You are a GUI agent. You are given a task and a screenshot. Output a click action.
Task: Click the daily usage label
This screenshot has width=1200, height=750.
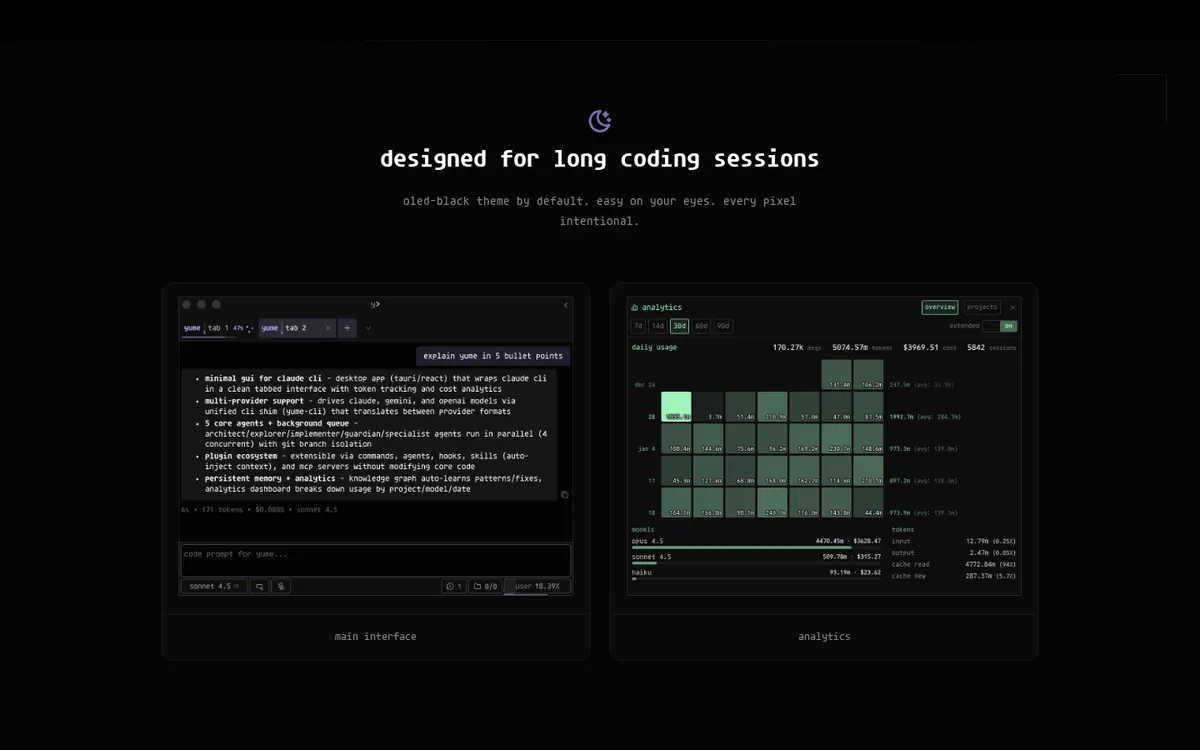point(654,347)
